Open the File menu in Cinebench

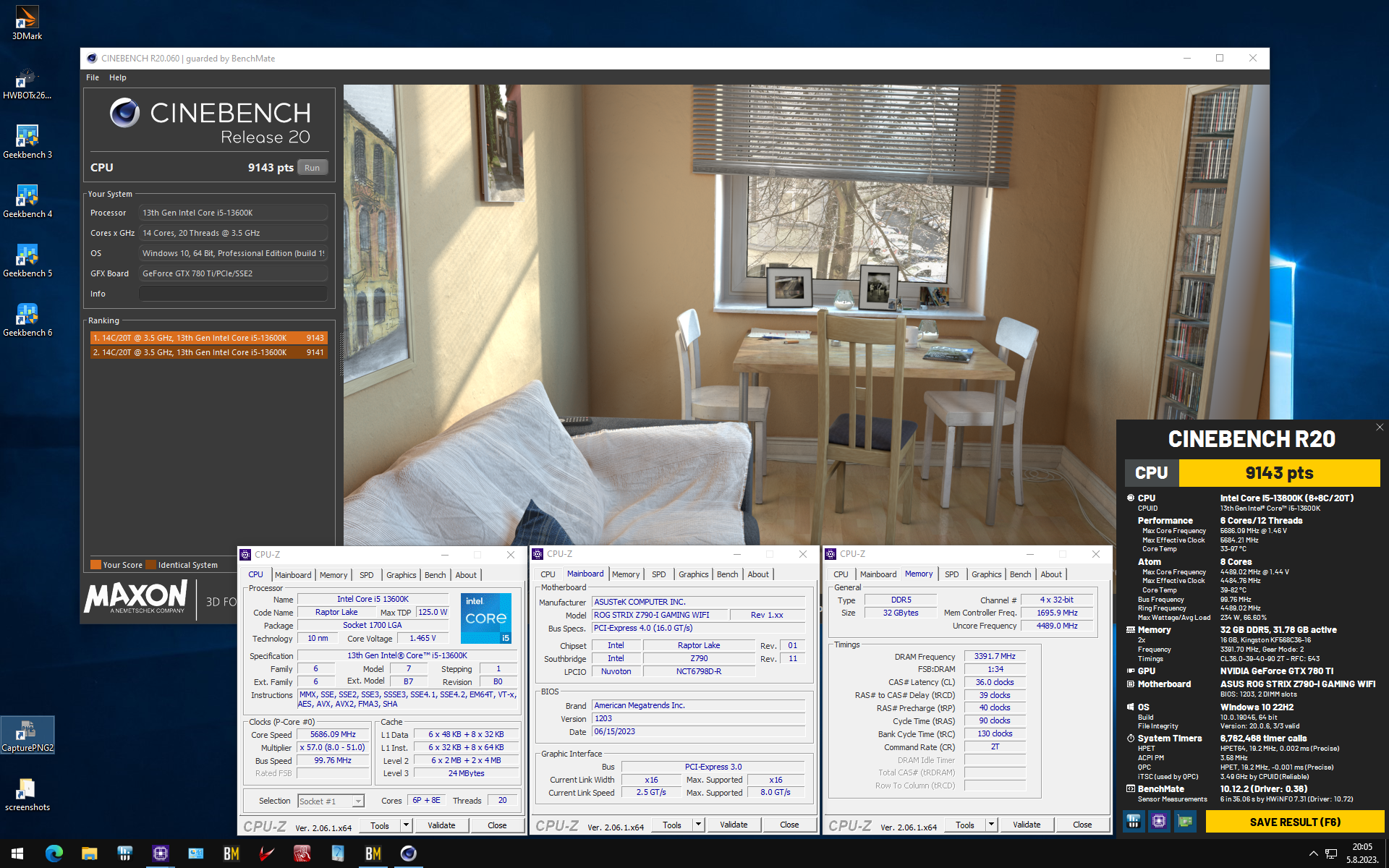tap(93, 77)
